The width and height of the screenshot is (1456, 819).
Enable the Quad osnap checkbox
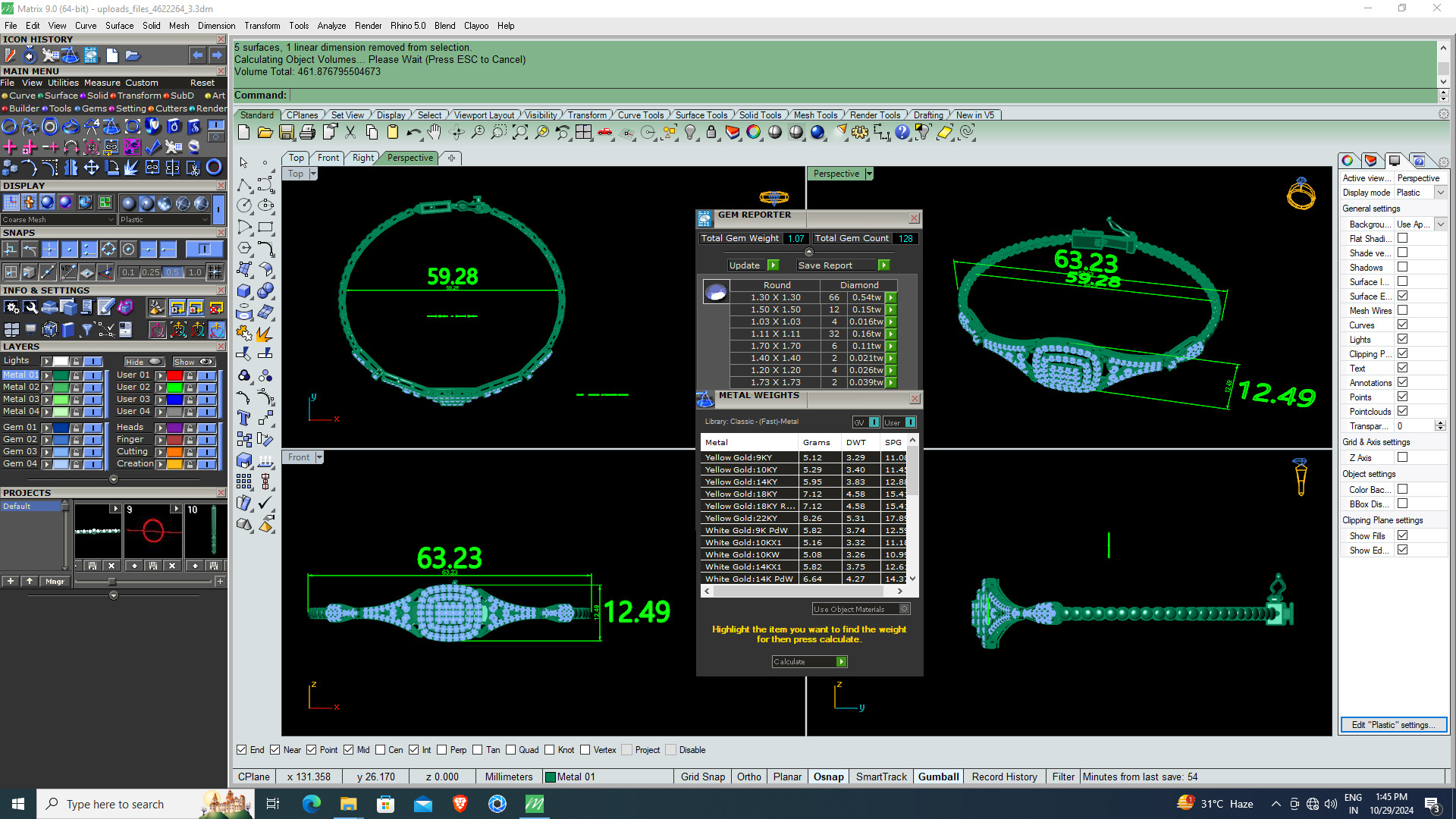[x=511, y=750]
